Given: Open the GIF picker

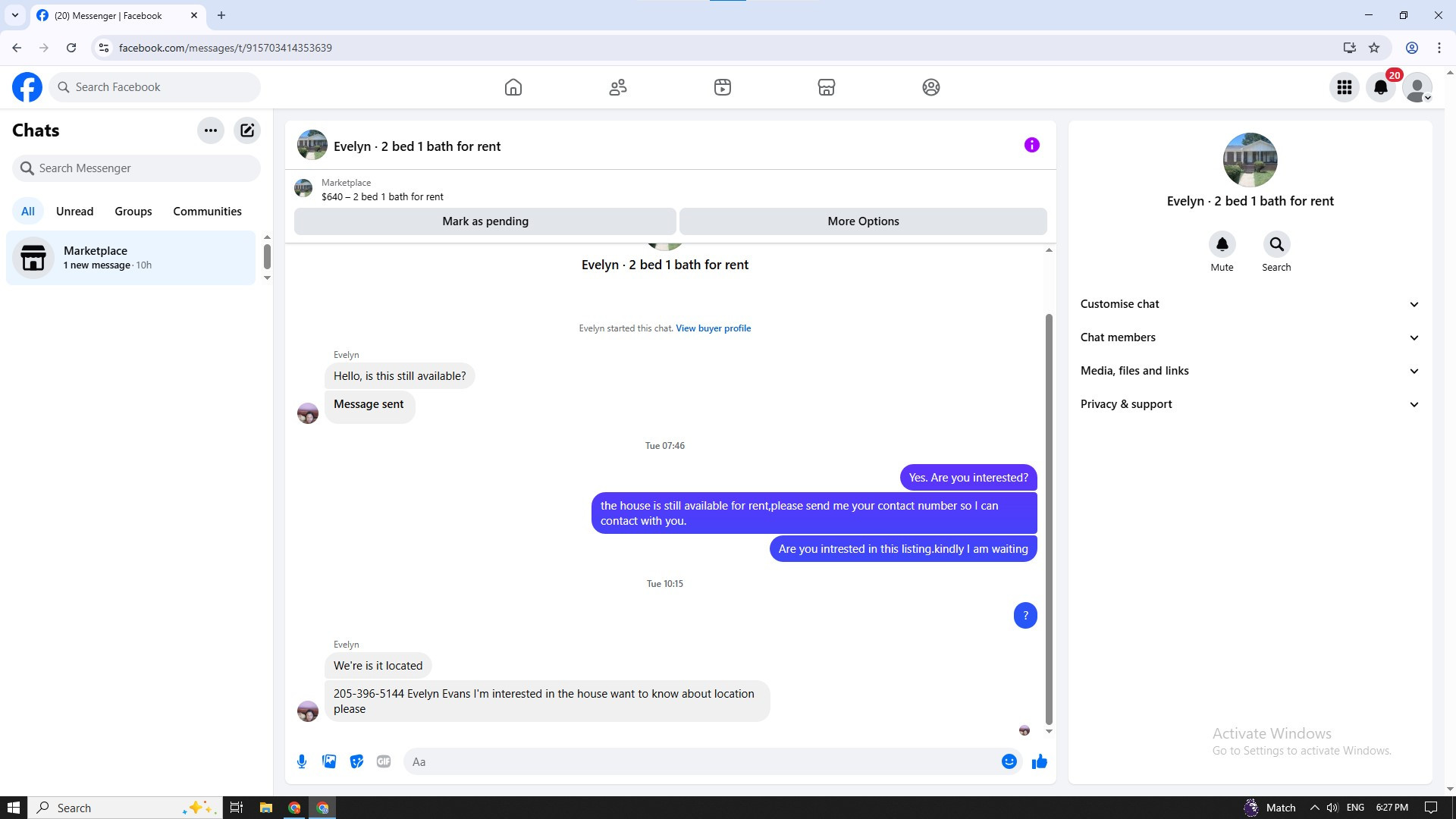Looking at the screenshot, I should point(384,761).
